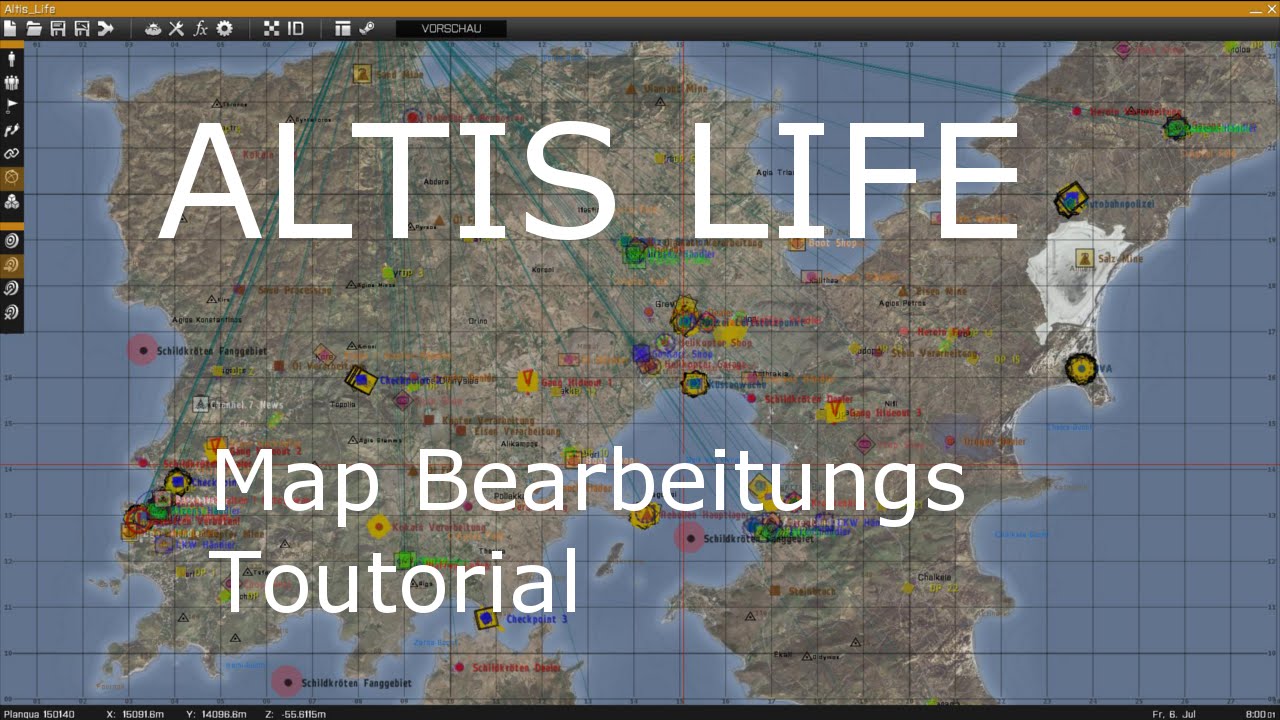The height and width of the screenshot is (720, 1280).
Task: Open the Intel weather cloud icon
Action: coord(153,28)
